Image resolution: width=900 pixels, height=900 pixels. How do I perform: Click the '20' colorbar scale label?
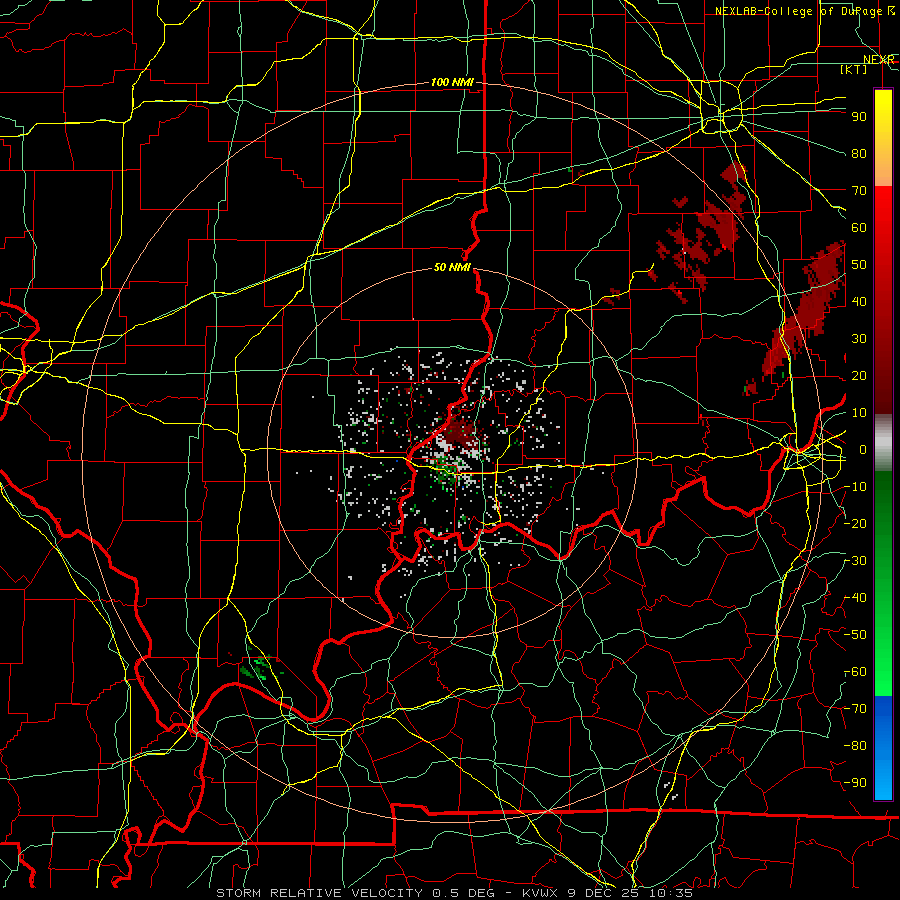(859, 376)
